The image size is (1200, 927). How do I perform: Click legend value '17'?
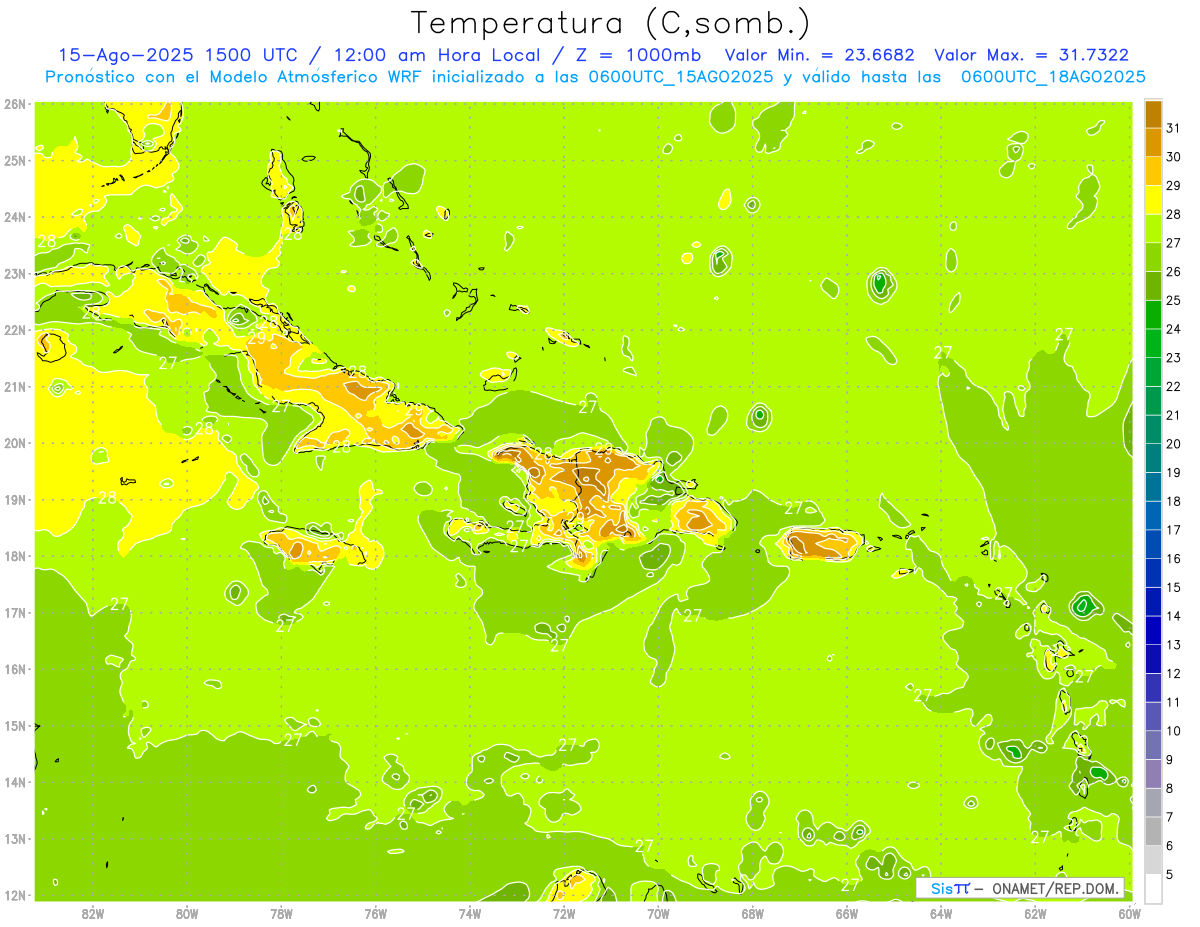pyautogui.click(x=1173, y=530)
